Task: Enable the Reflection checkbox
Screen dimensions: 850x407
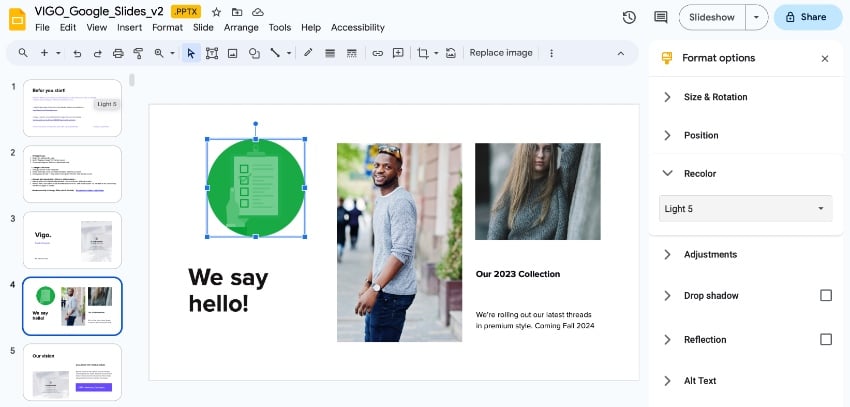Action: click(x=826, y=340)
